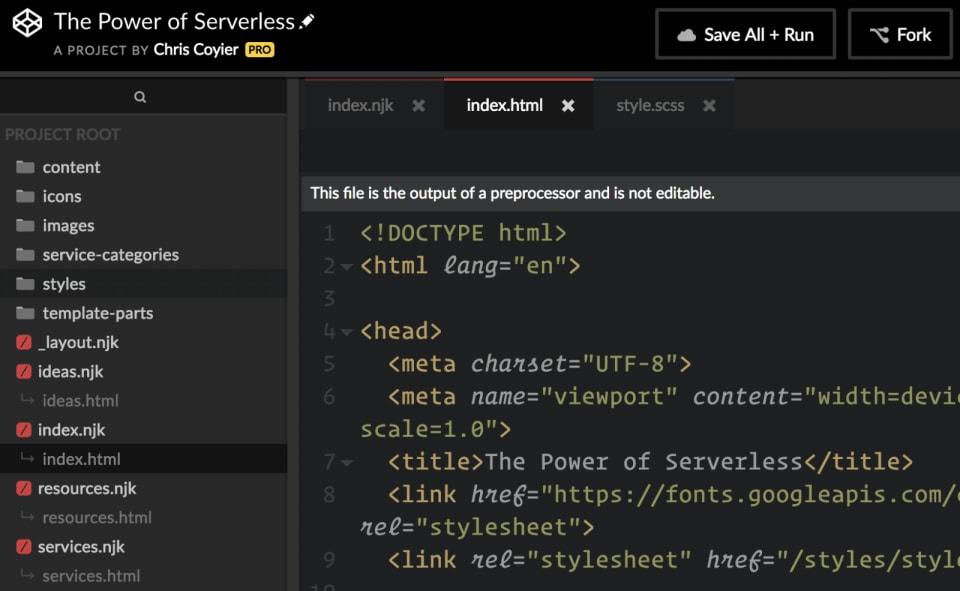Viewport: 960px width, 591px height.
Task: Close the style.scss tab
Action: point(709,106)
